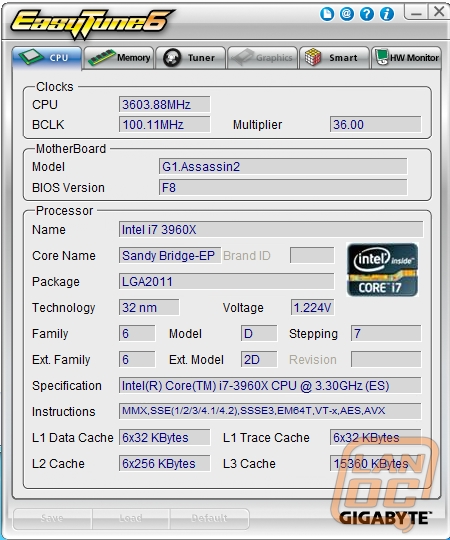Click the L1 Data Cache label

coord(73,438)
